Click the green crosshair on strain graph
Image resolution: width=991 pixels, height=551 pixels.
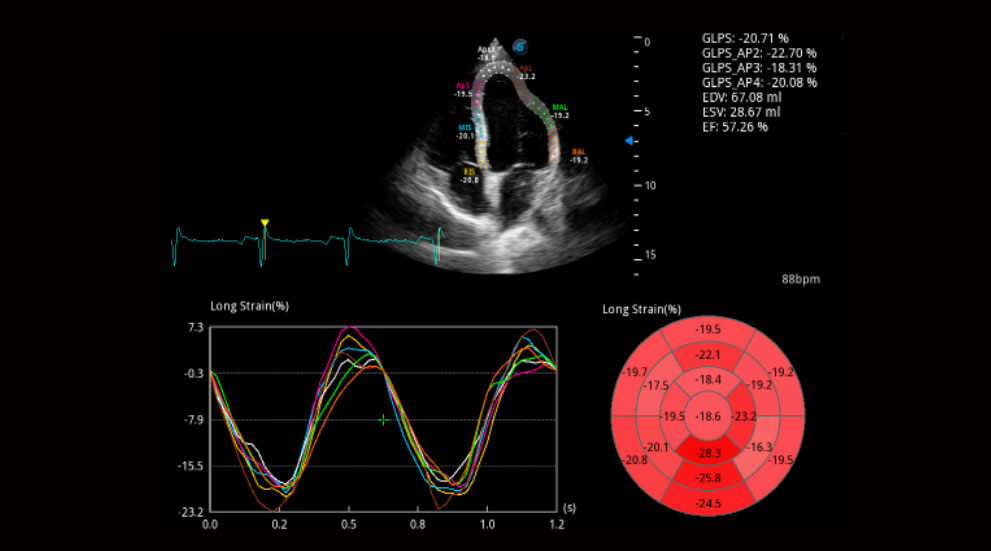(x=383, y=420)
